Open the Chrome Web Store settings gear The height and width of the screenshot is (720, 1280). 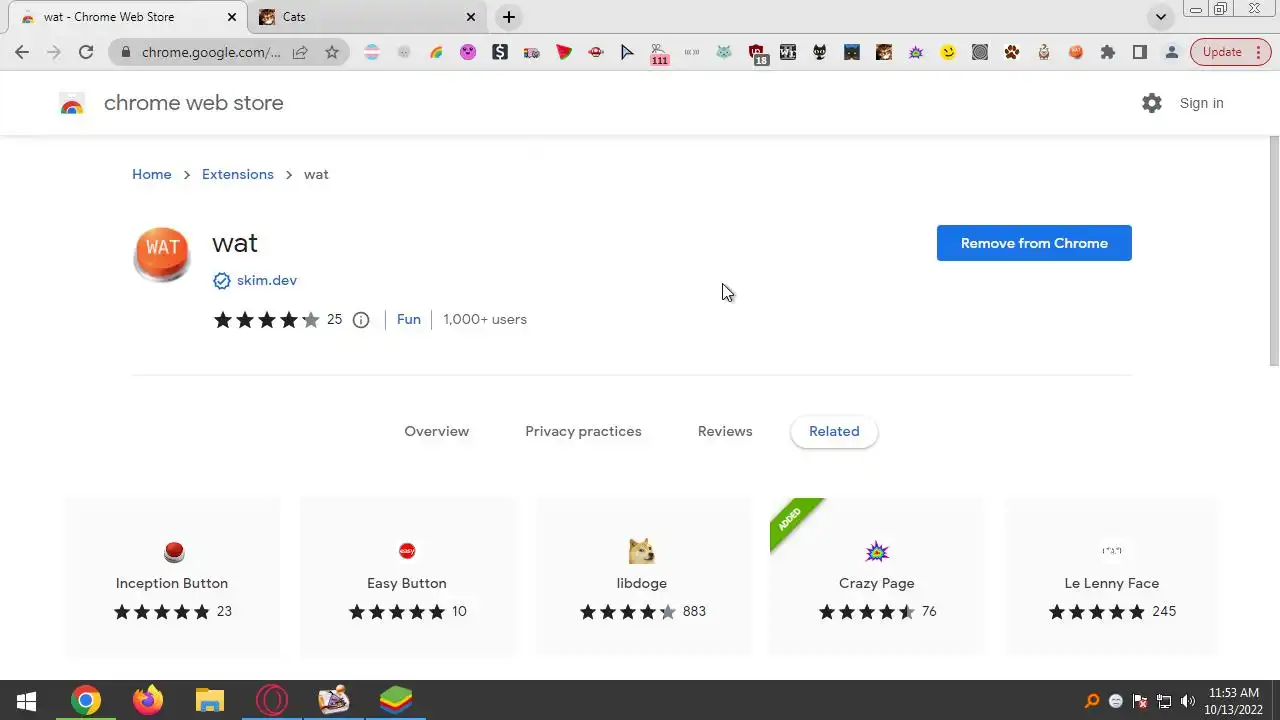1152,103
